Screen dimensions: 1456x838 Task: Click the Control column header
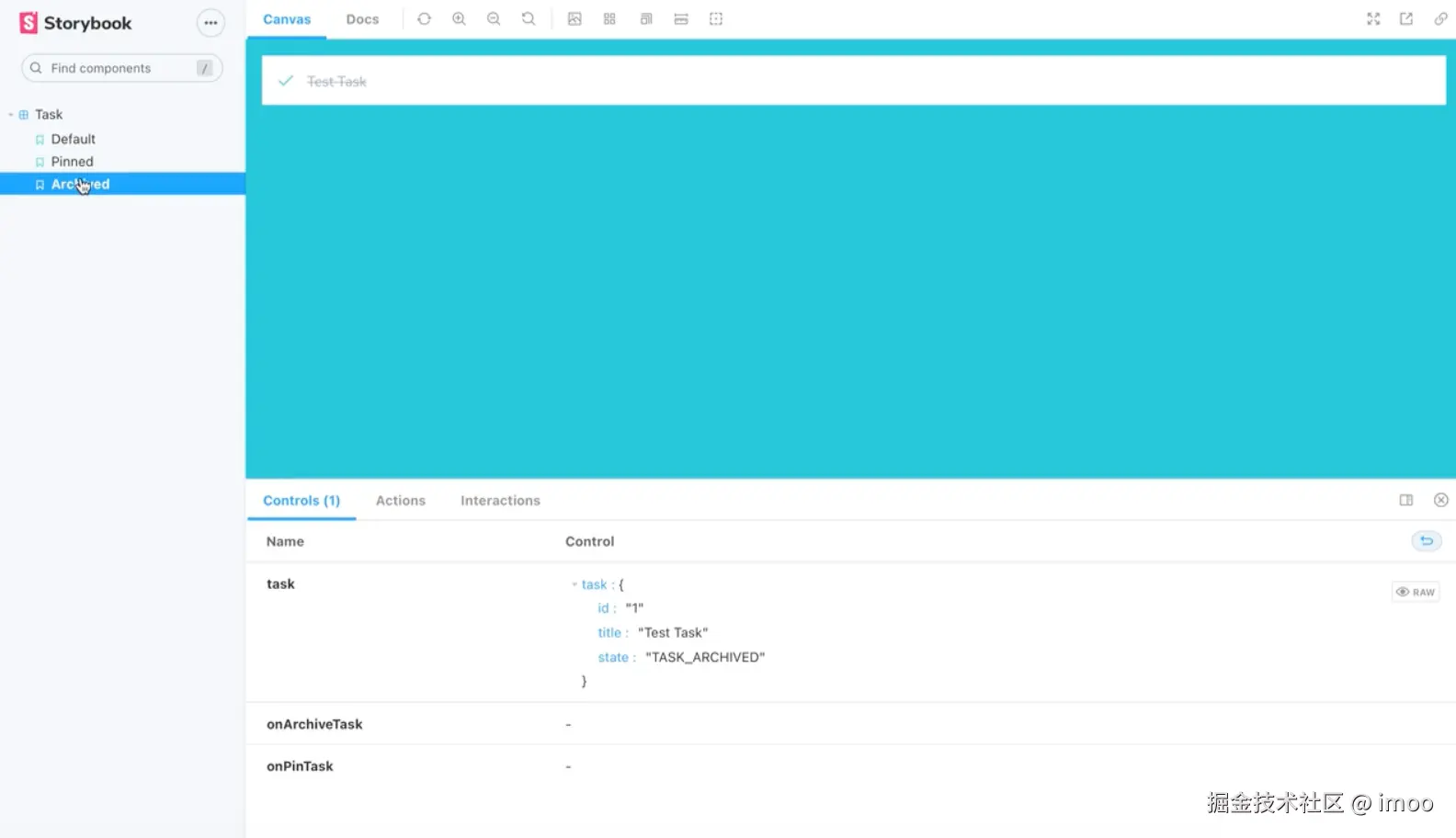(589, 541)
